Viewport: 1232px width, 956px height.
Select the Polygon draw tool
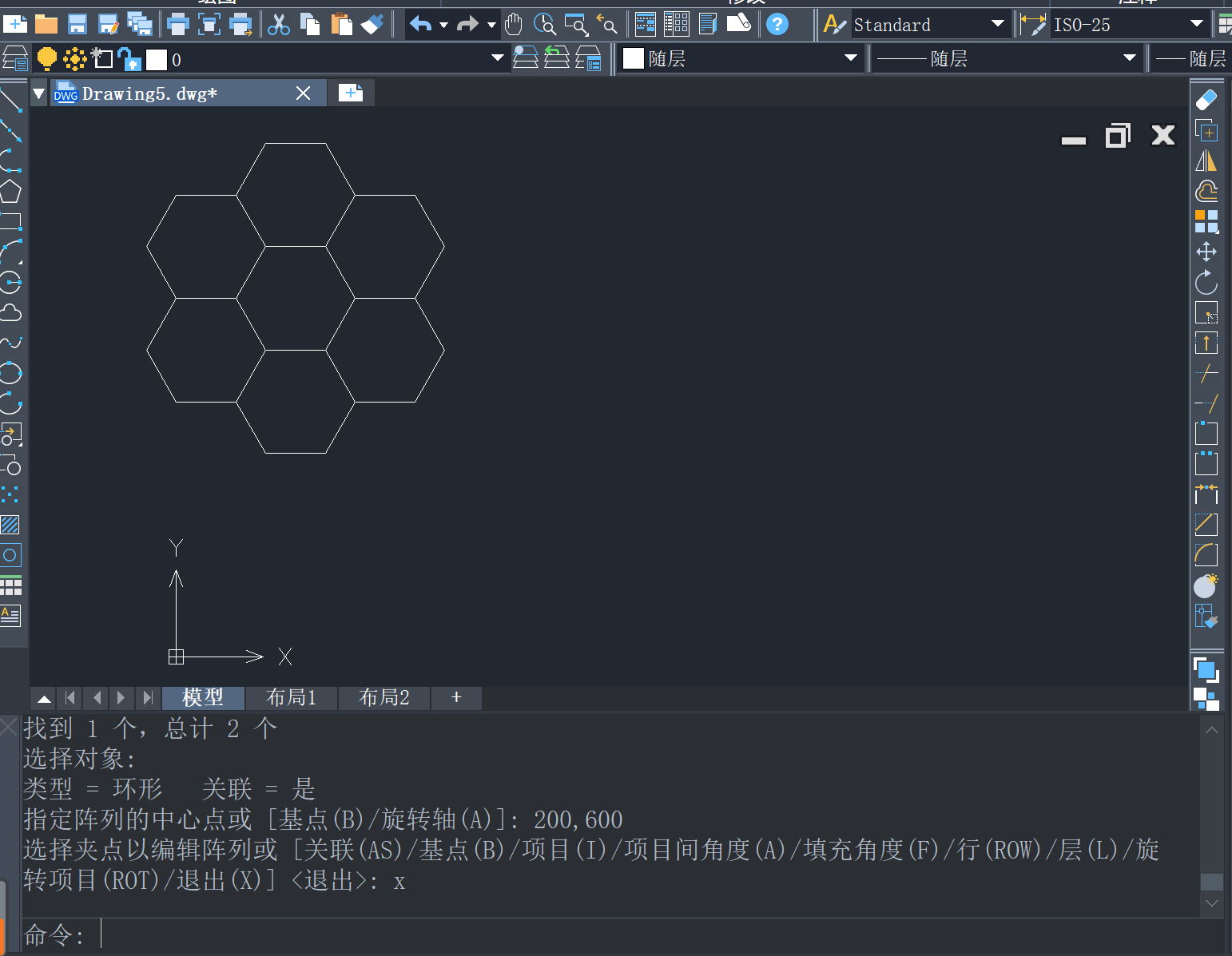pos(10,192)
